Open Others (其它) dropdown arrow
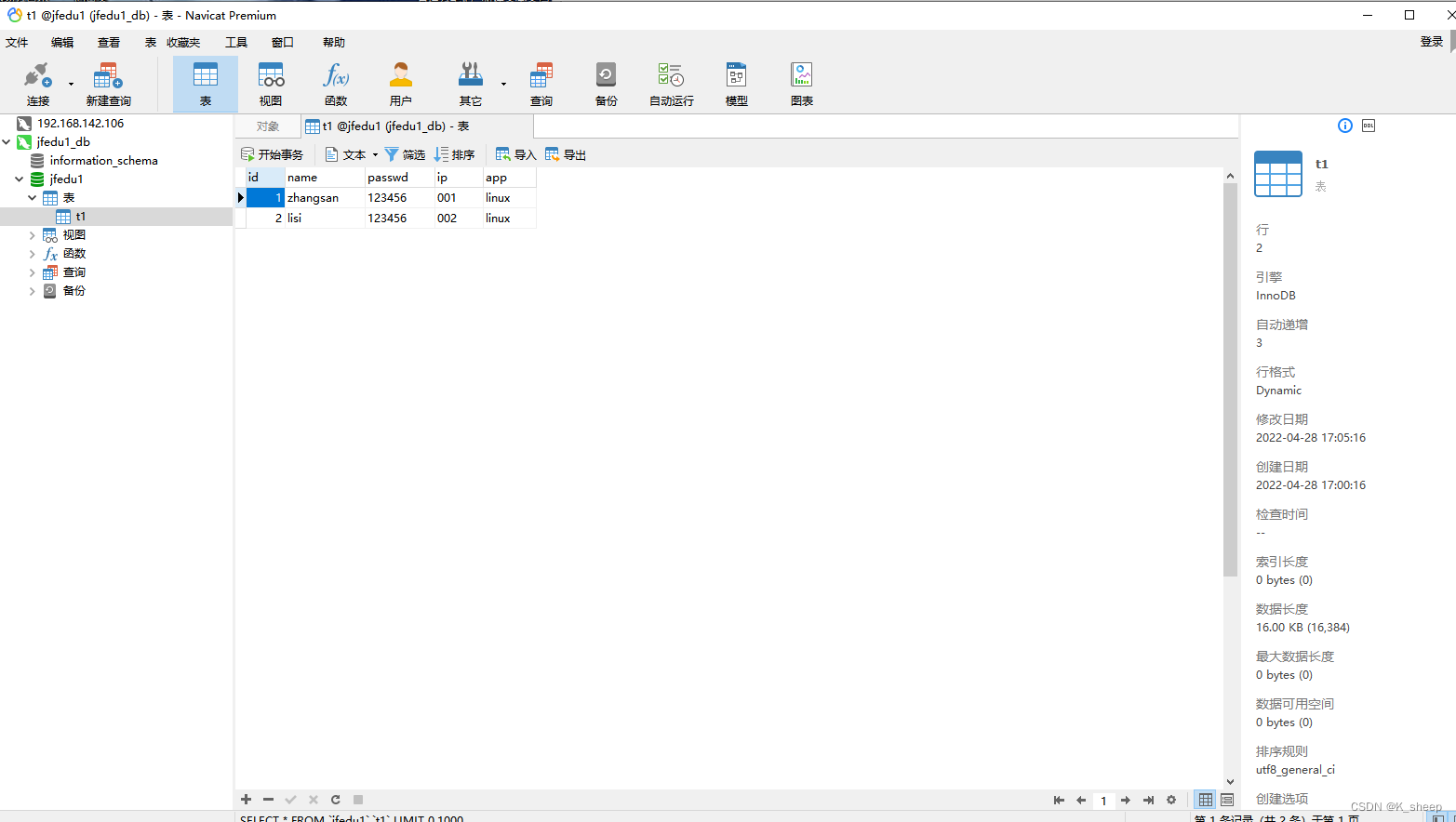This screenshot has width=1456, height=822. 503,84
